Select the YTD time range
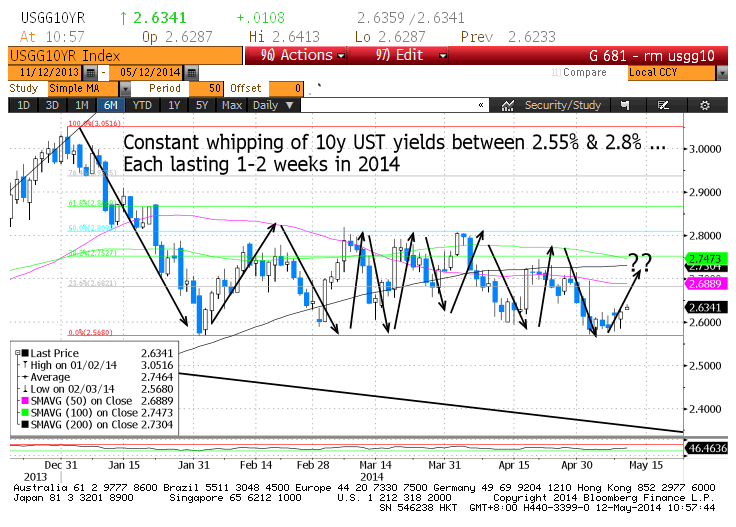This screenshot has height=527, width=736. point(142,105)
